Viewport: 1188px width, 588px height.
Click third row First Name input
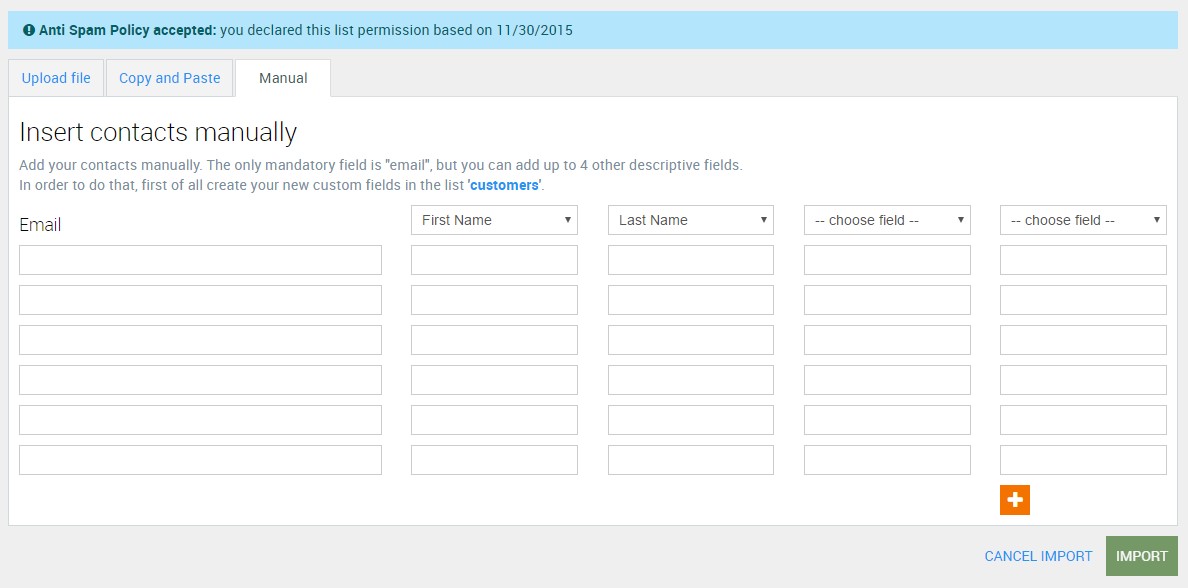pos(494,340)
